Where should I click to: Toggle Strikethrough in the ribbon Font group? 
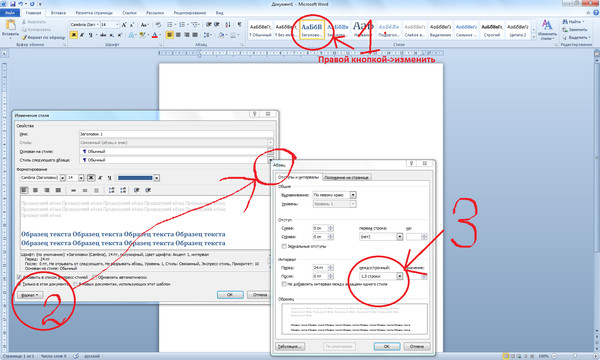pyautogui.click(x=103, y=35)
